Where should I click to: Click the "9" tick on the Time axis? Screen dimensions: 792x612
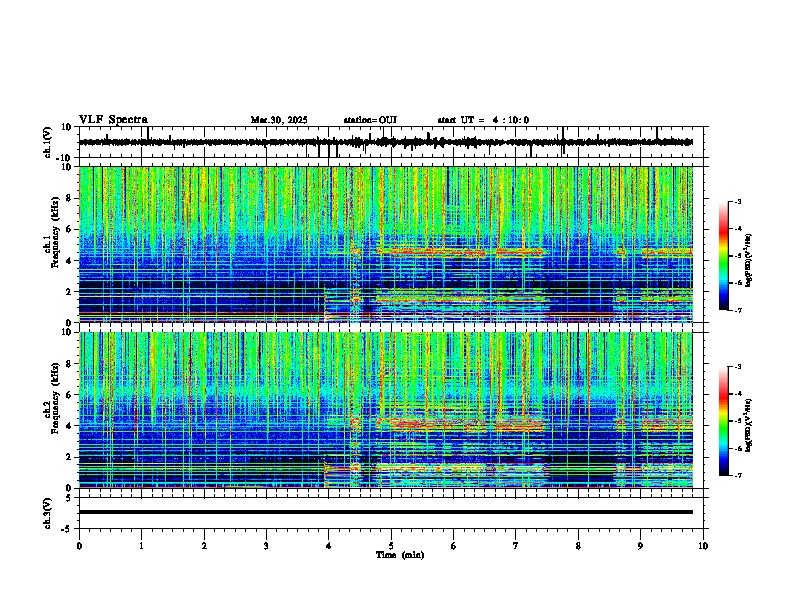pos(640,546)
